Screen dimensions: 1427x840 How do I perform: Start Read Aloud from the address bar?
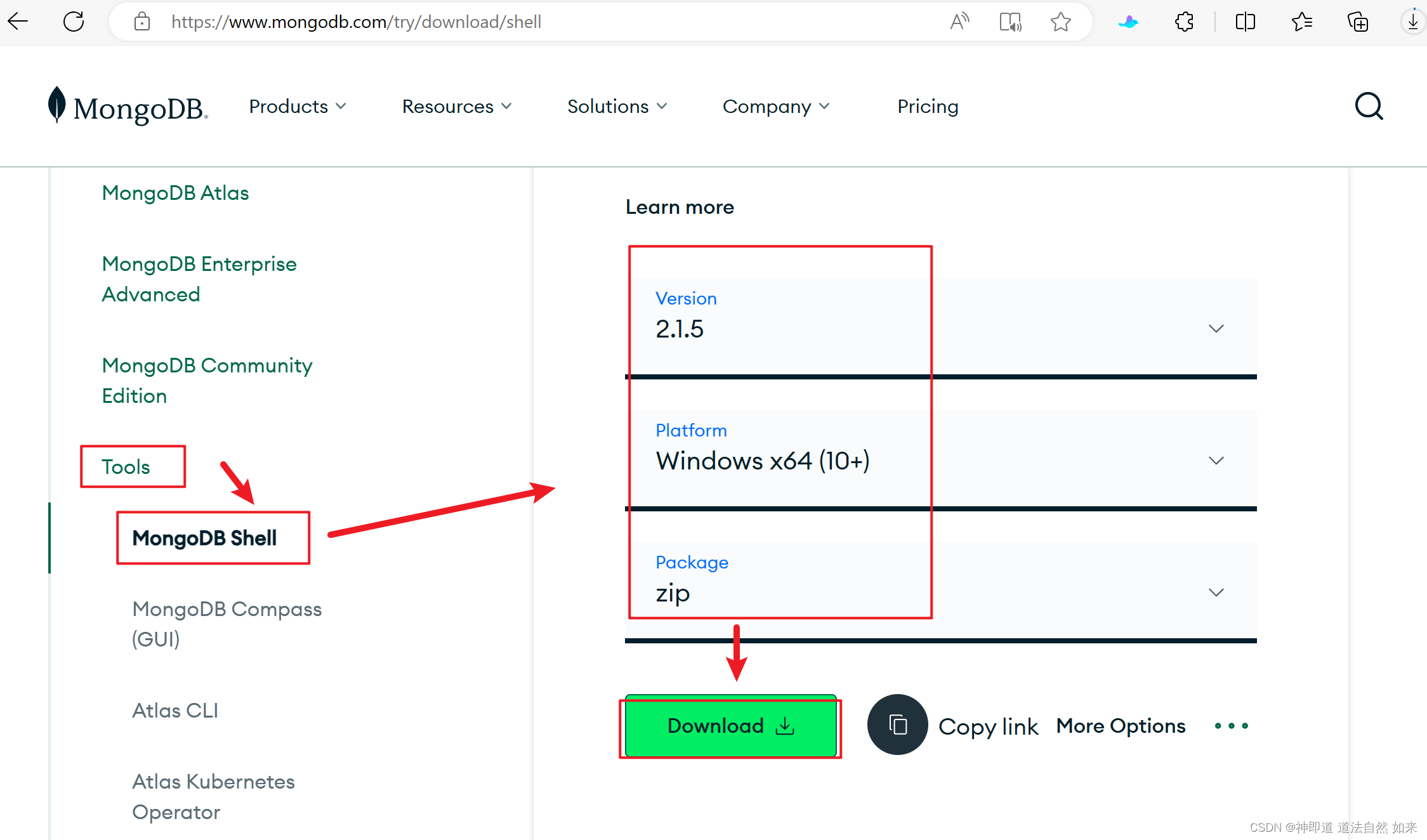959,21
